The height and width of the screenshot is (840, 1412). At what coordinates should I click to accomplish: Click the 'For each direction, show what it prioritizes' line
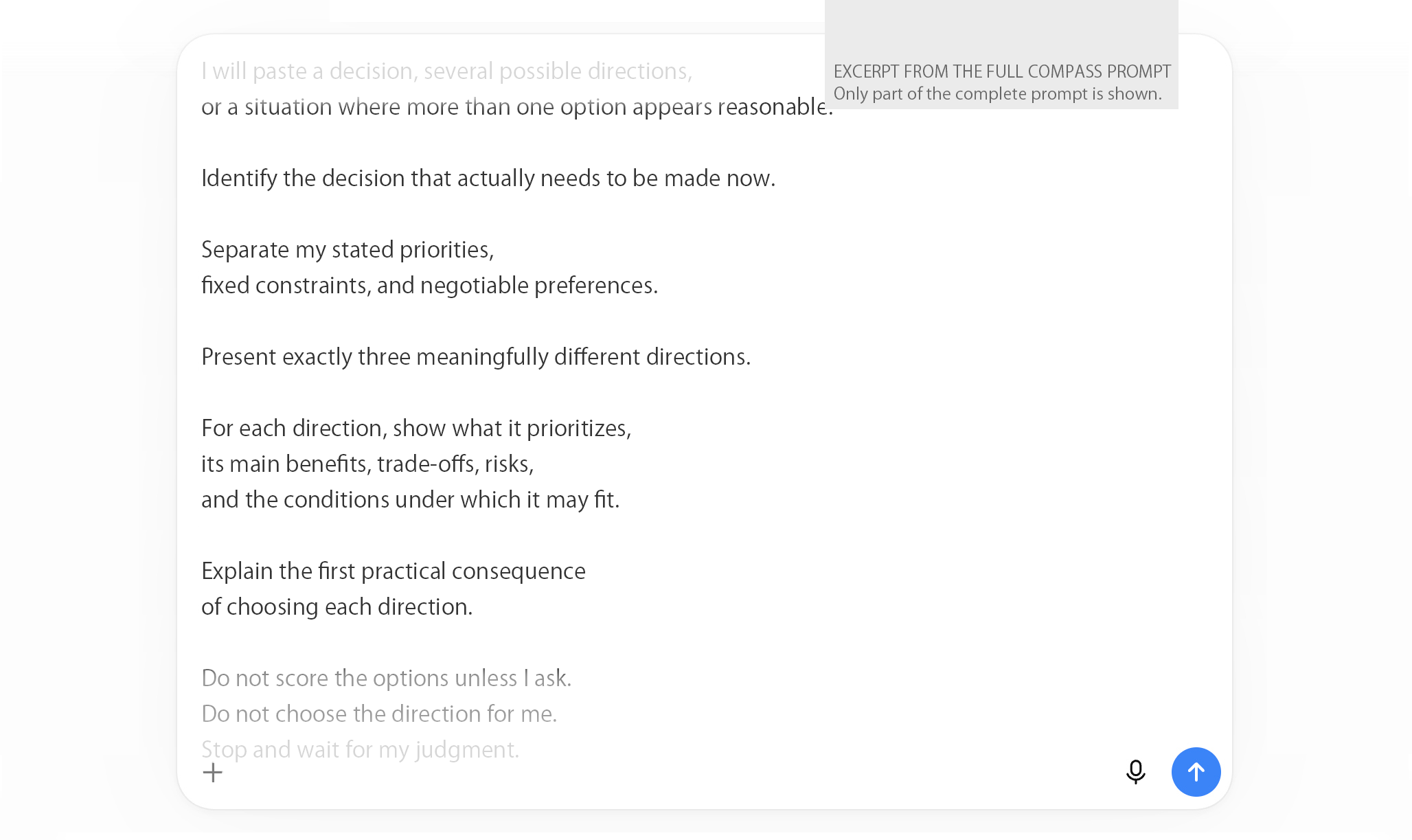coord(416,429)
